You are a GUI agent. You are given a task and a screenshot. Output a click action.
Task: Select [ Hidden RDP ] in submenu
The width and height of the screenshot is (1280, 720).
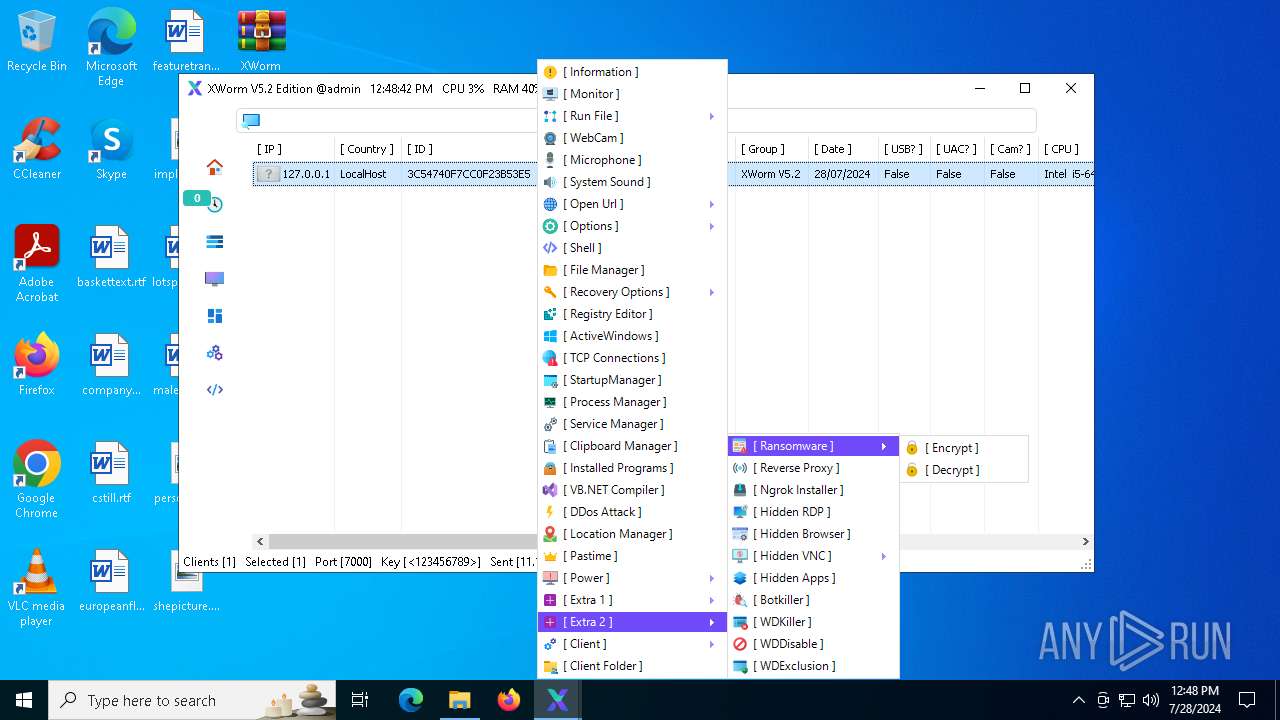tap(813, 512)
